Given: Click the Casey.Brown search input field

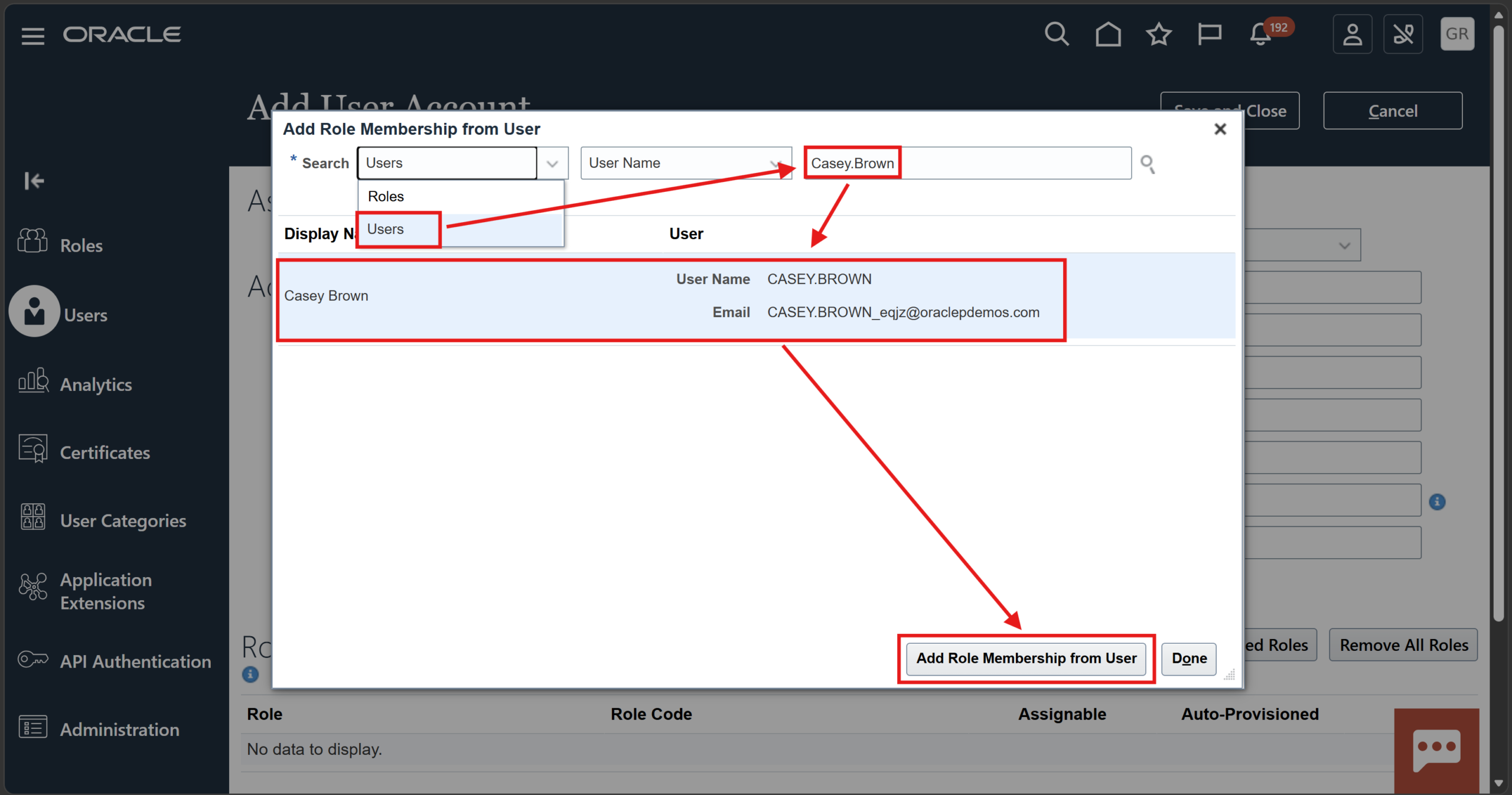Looking at the screenshot, I should [968, 164].
